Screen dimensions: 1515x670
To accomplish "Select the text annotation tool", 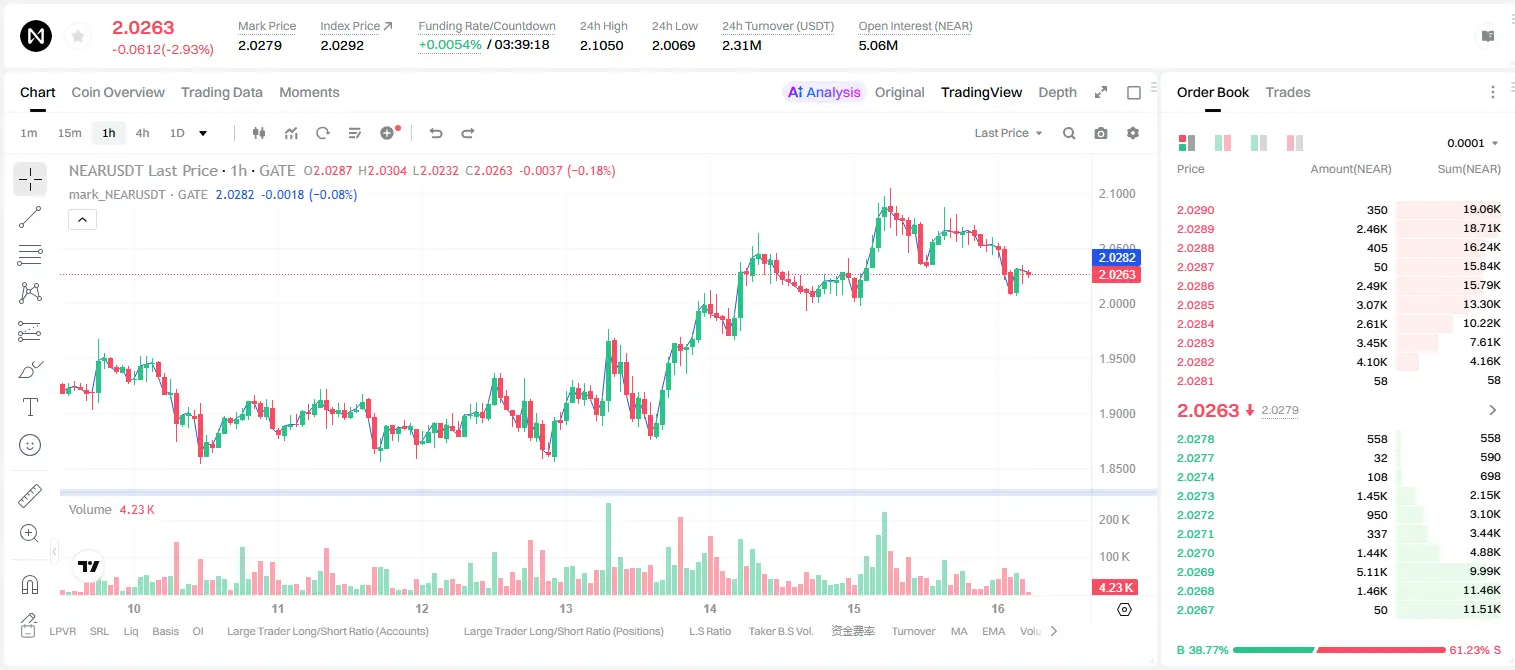I will click(30, 407).
